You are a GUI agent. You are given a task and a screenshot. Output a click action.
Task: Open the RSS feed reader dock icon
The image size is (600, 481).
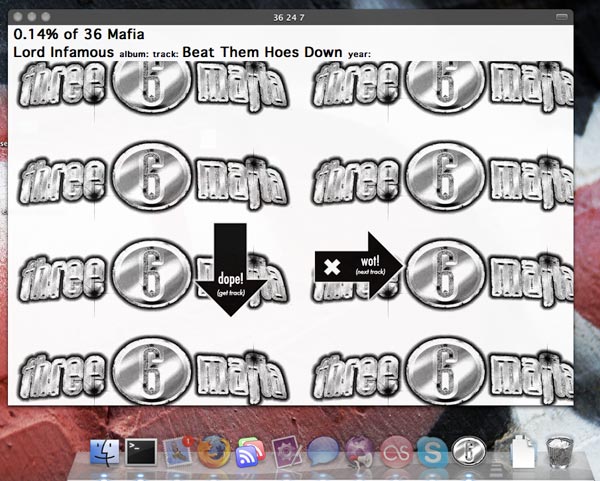click(x=251, y=453)
